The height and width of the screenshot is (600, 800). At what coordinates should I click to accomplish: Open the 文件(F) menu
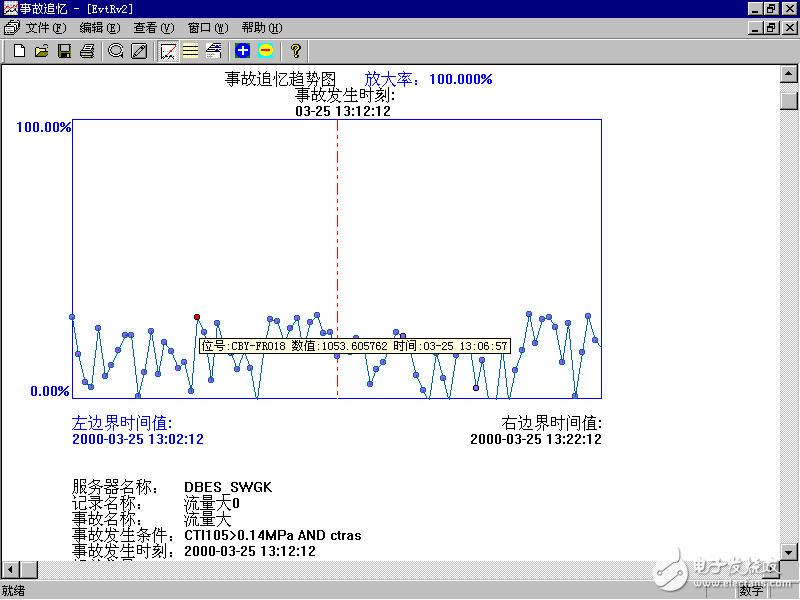45,28
